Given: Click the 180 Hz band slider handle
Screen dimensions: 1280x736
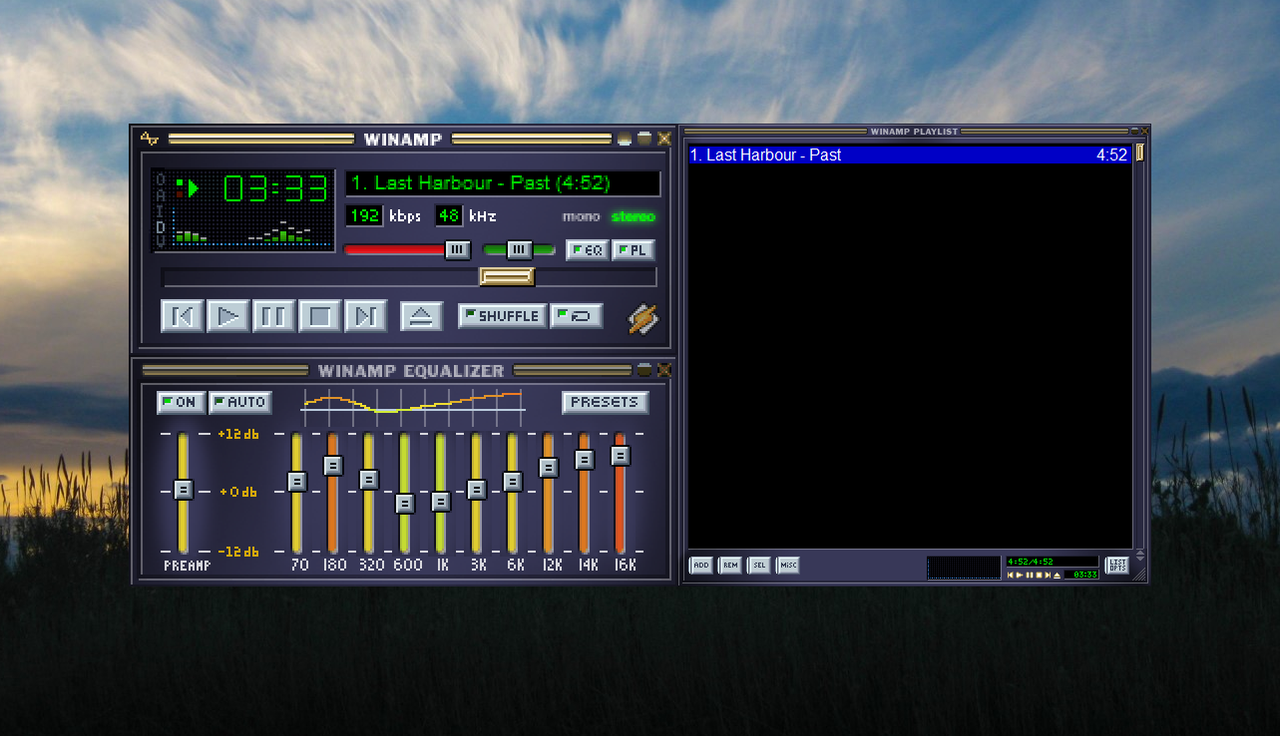Looking at the screenshot, I should click(333, 465).
